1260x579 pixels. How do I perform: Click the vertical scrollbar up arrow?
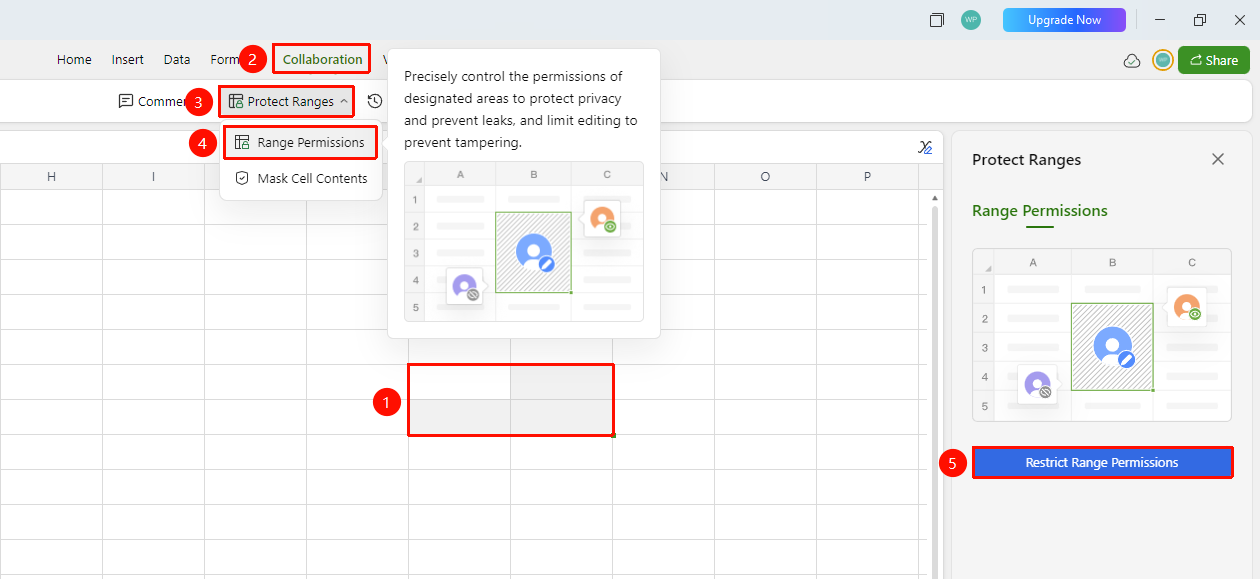pyautogui.click(x=934, y=197)
